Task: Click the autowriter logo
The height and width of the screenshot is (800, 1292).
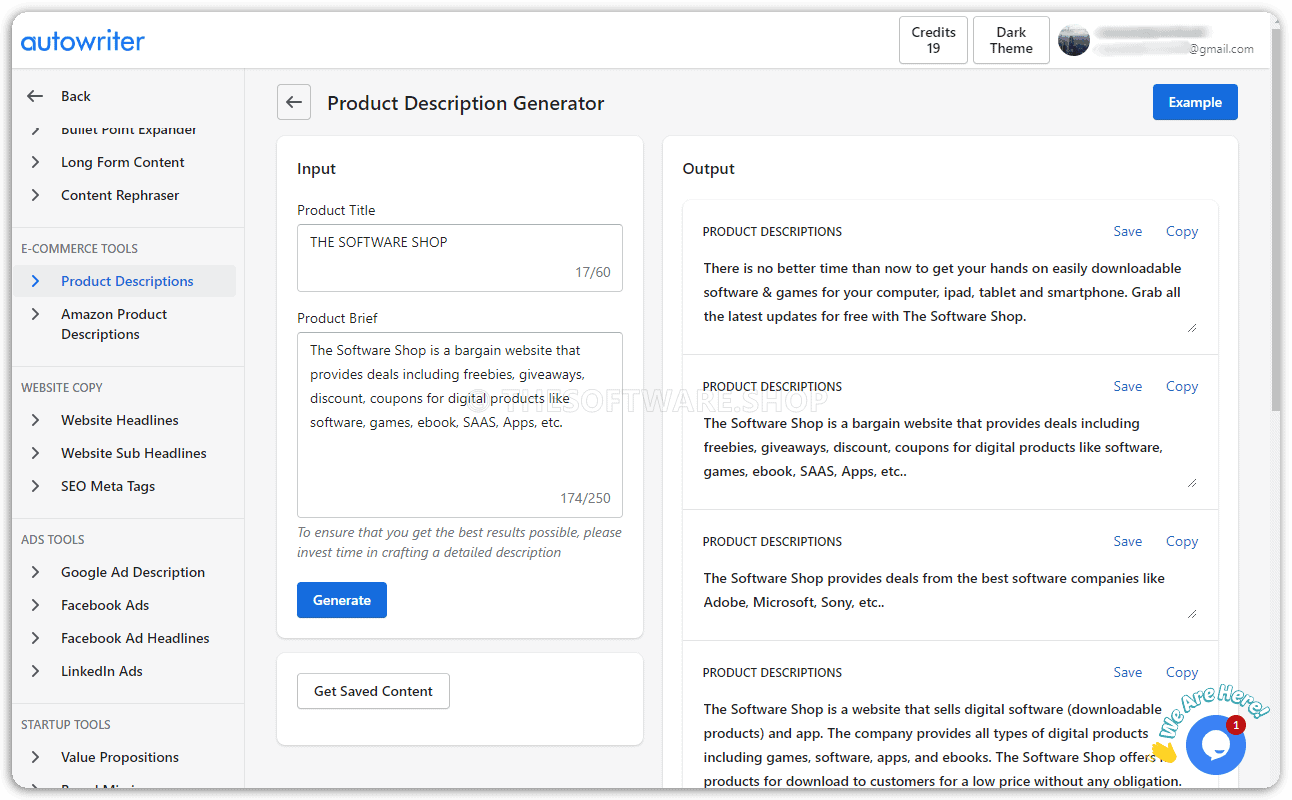Action: click(x=83, y=41)
